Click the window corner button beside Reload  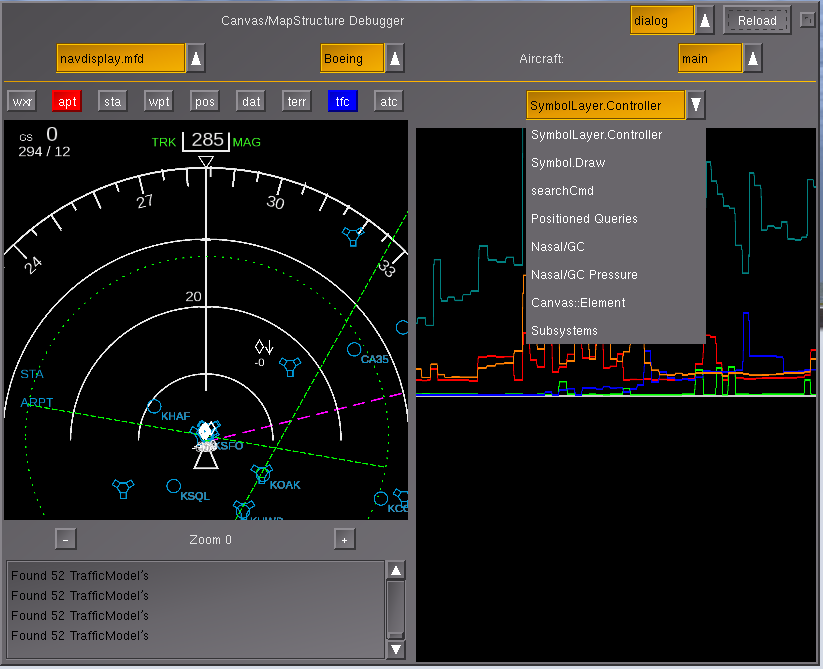(806, 20)
